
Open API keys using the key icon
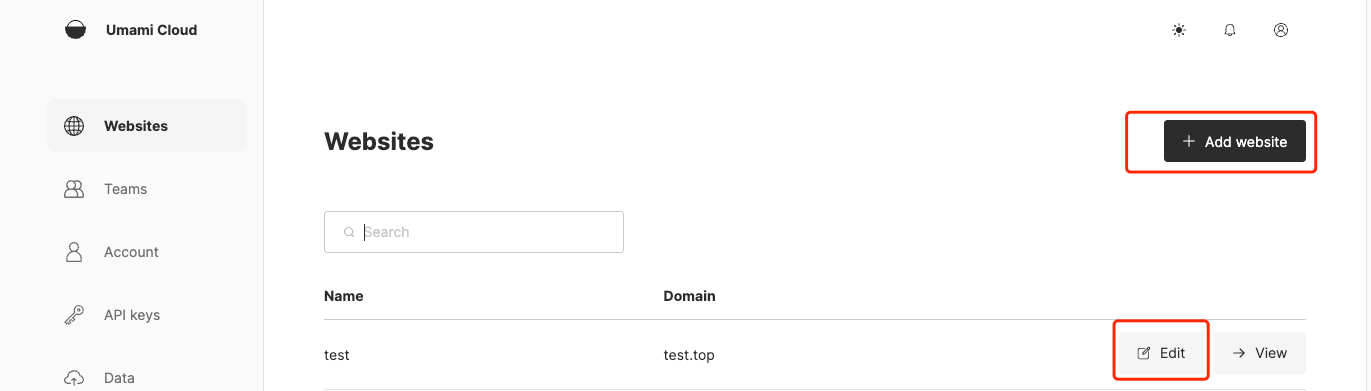coord(74,315)
